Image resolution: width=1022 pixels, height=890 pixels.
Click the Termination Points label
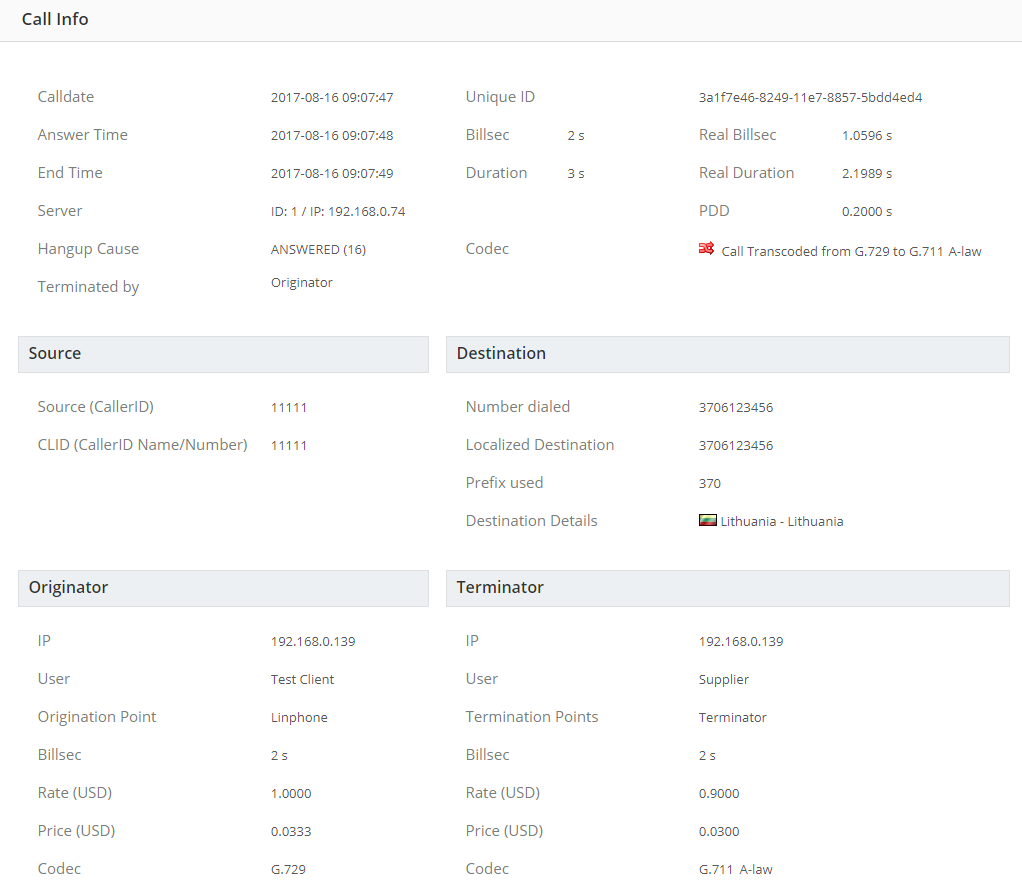coord(532,717)
